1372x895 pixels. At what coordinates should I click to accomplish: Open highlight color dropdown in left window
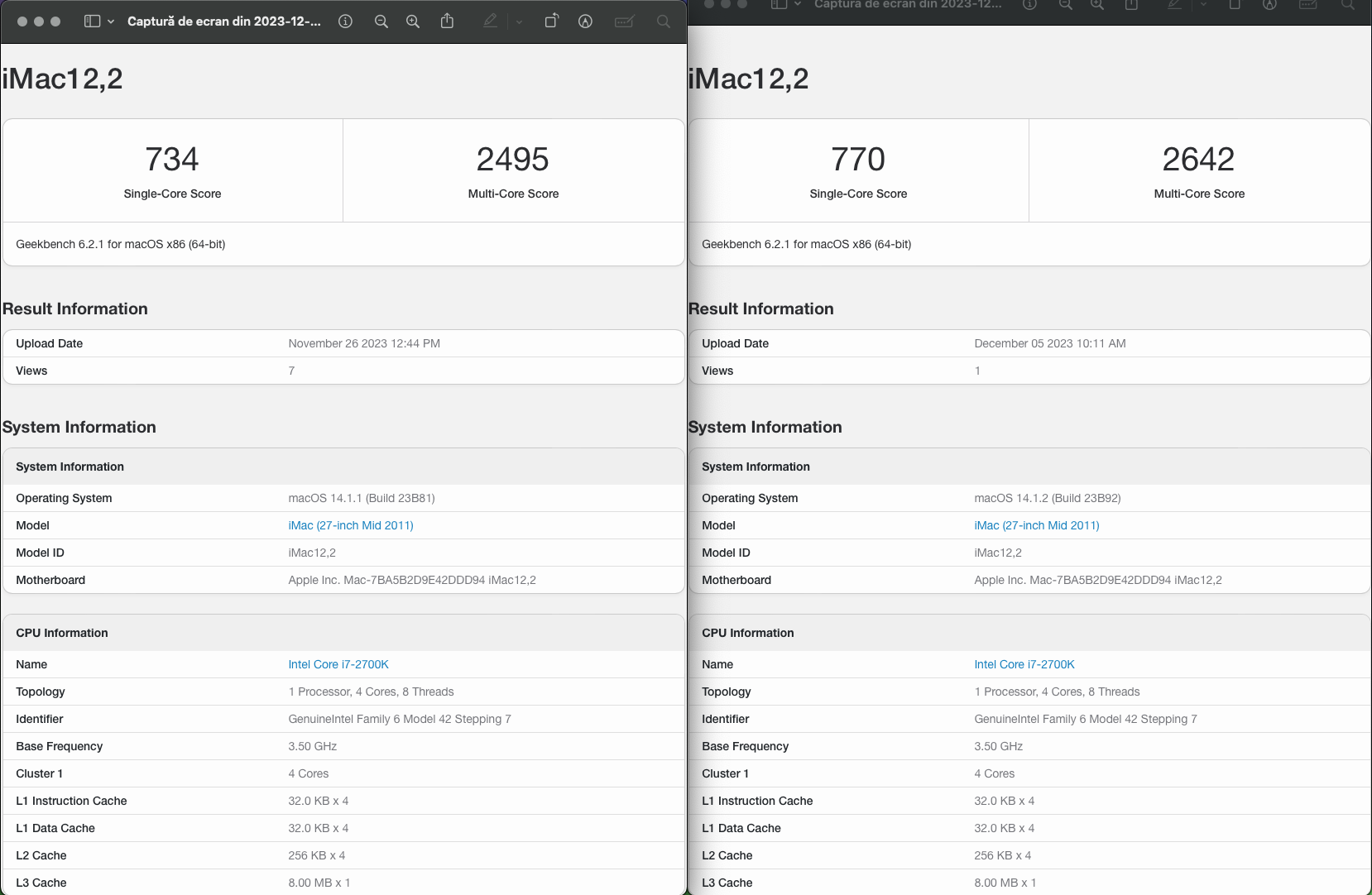pyautogui.click(x=519, y=22)
